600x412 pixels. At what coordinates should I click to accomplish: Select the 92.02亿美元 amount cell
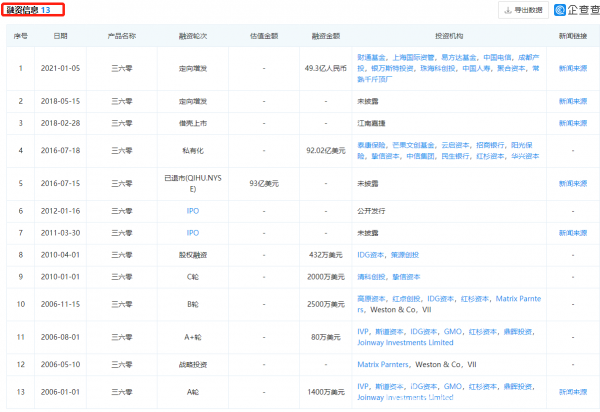click(x=326, y=151)
